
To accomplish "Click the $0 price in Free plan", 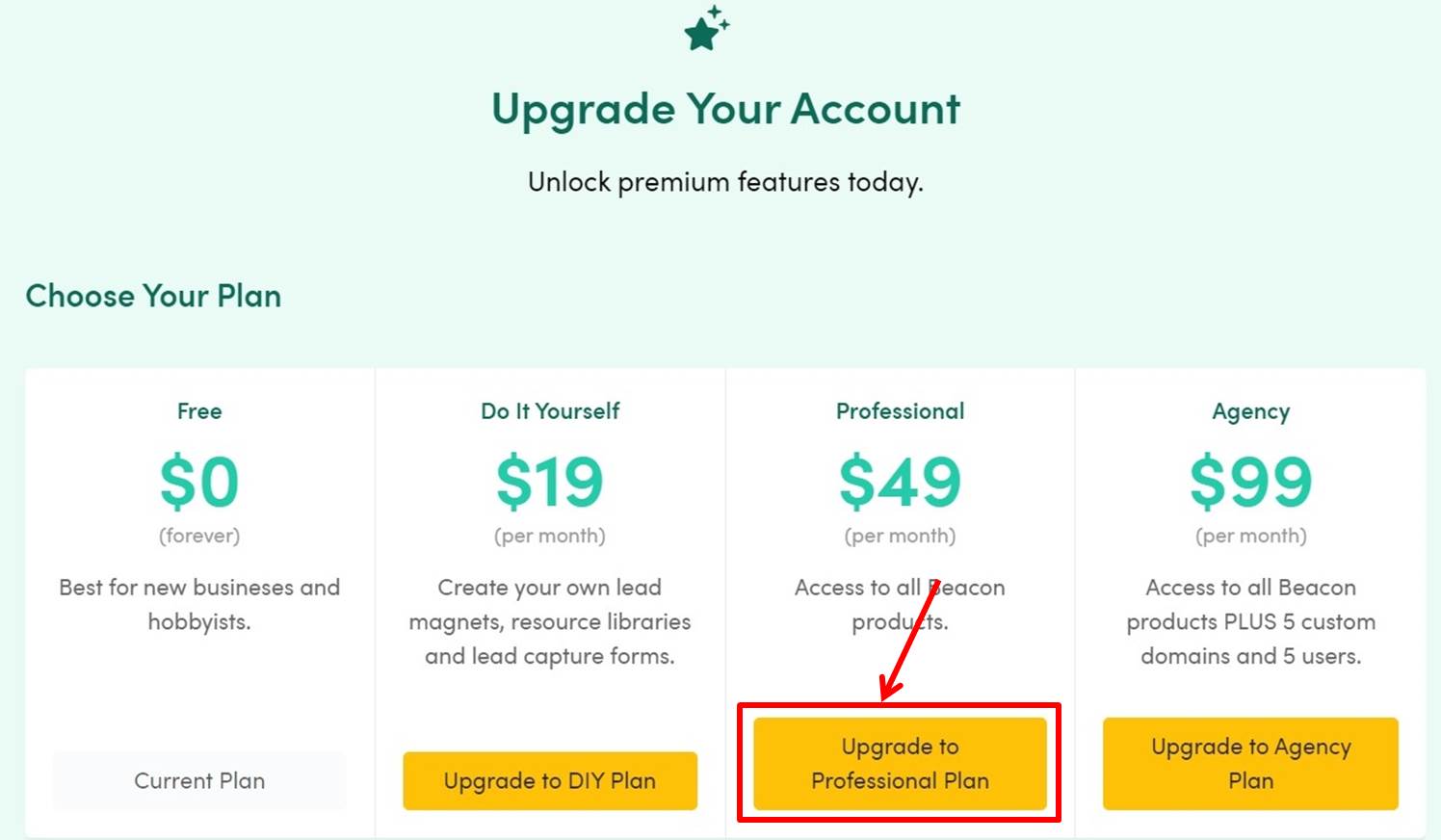I will click(199, 482).
